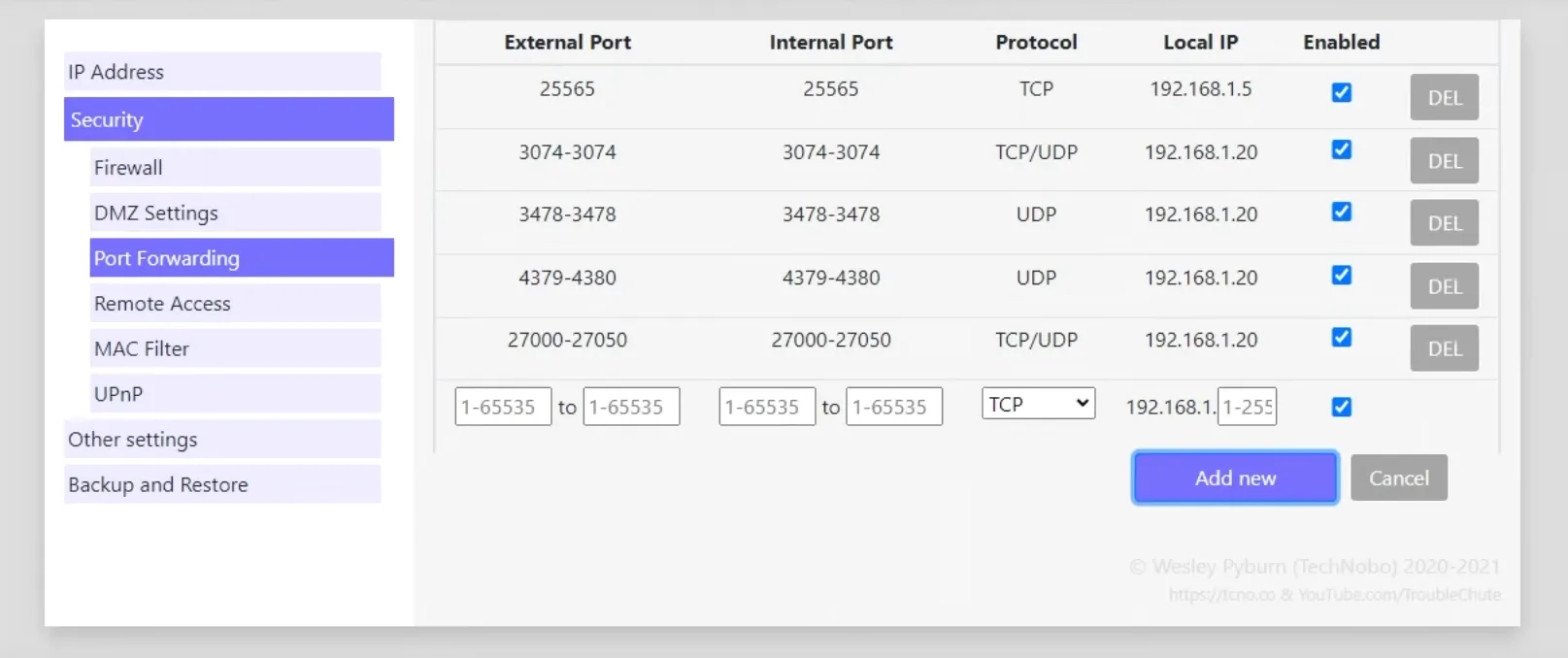Delete the 3478-3478 UDP rule

tap(1444, 223)
